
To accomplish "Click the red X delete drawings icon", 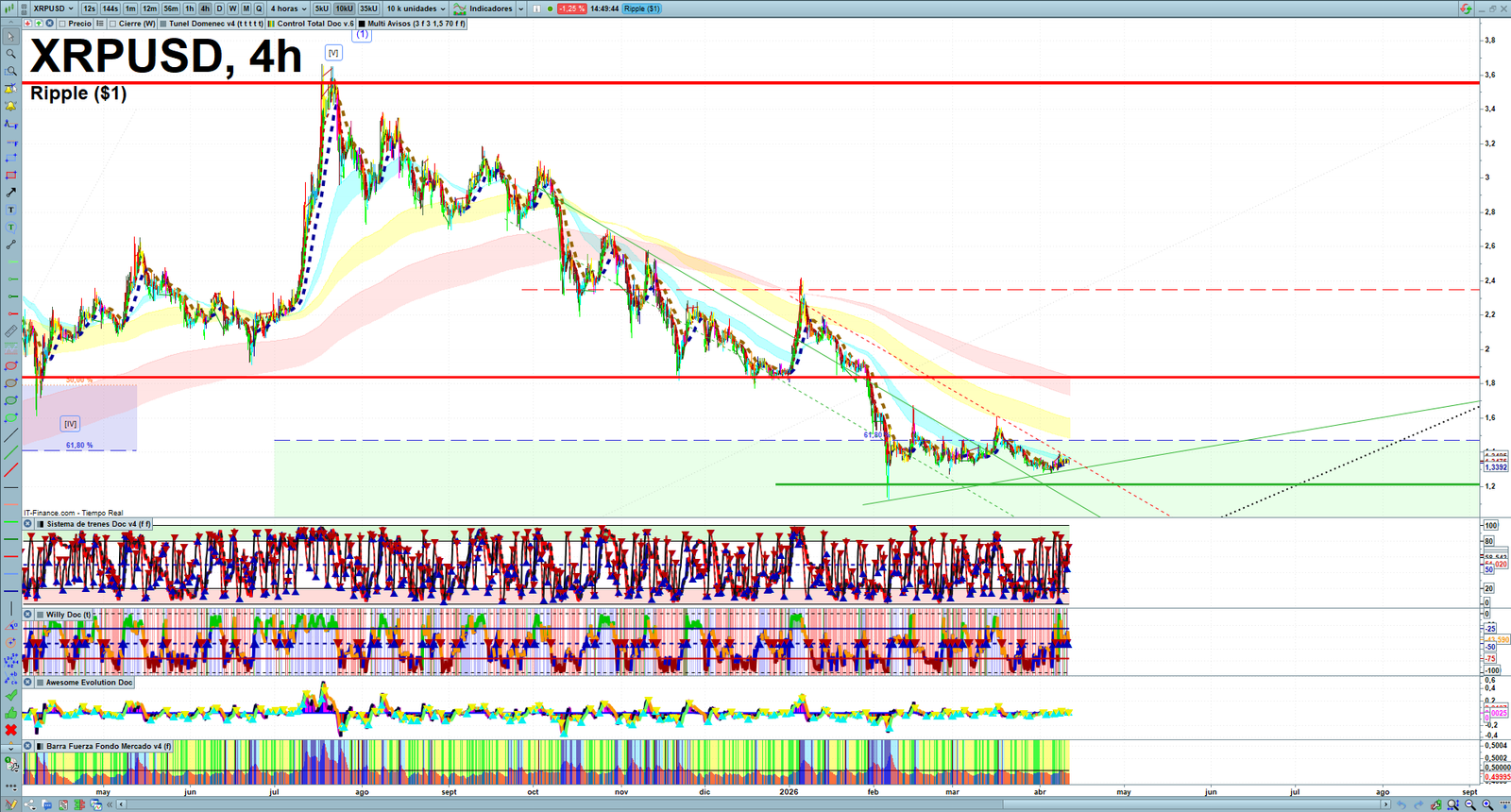I will [x=10, y=730].
